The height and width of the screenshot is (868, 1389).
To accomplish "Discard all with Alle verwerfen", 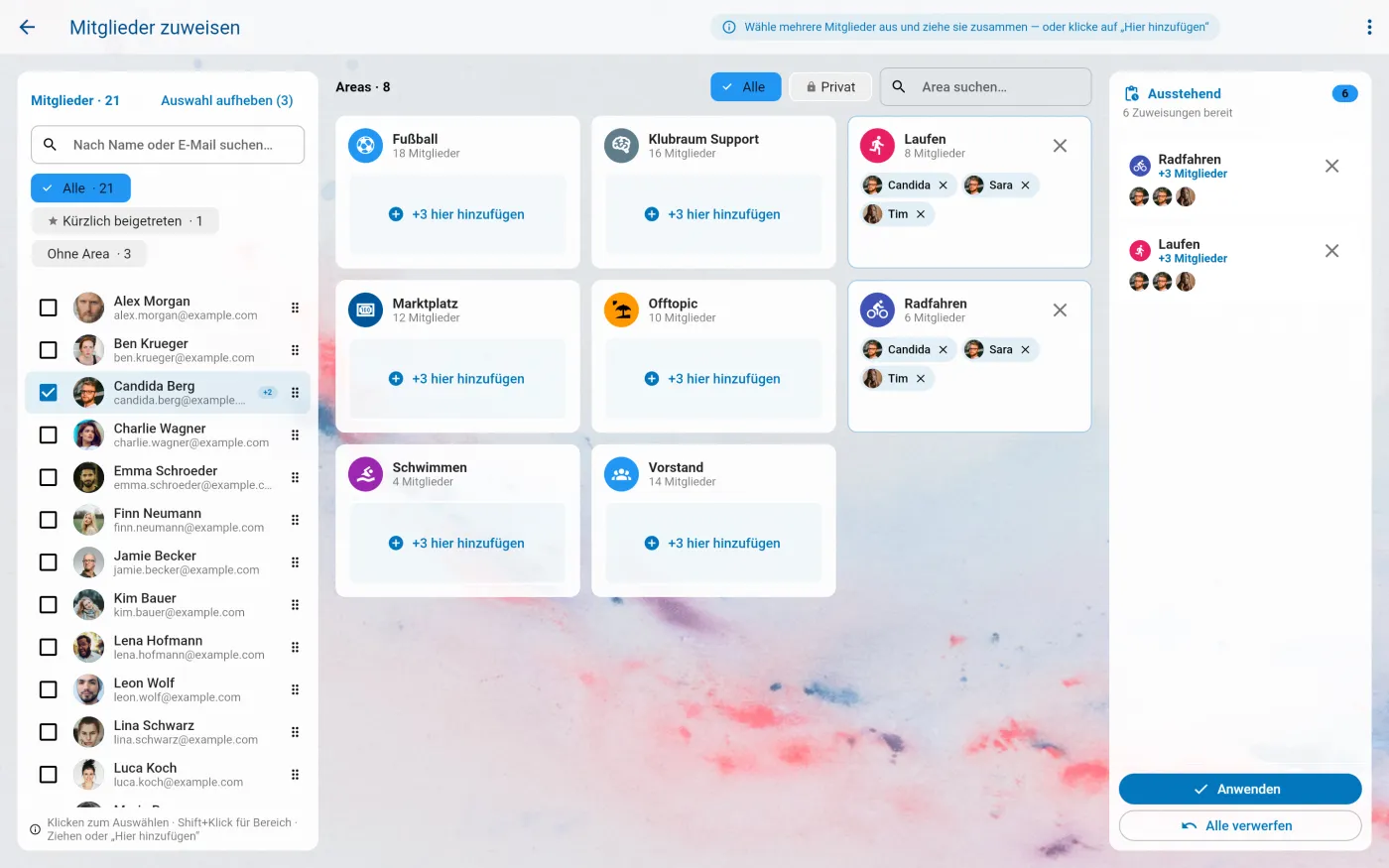I will tap(1240, 825).
